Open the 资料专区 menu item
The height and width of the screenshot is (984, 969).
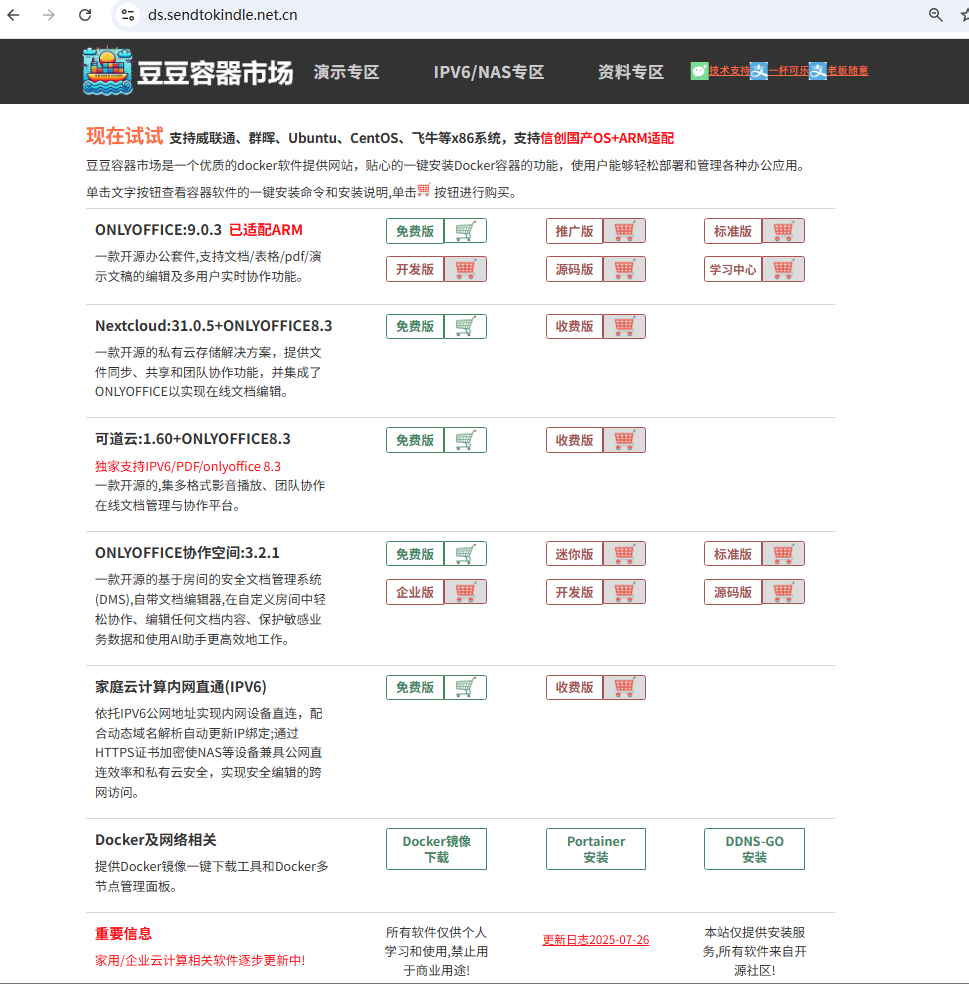pos(631,72)
